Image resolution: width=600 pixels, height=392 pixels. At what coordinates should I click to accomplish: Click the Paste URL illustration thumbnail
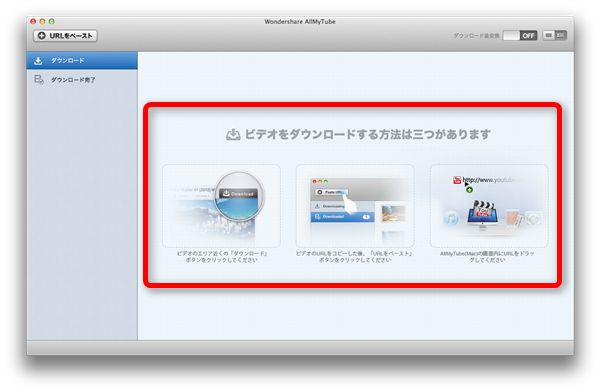pos(355,206)
